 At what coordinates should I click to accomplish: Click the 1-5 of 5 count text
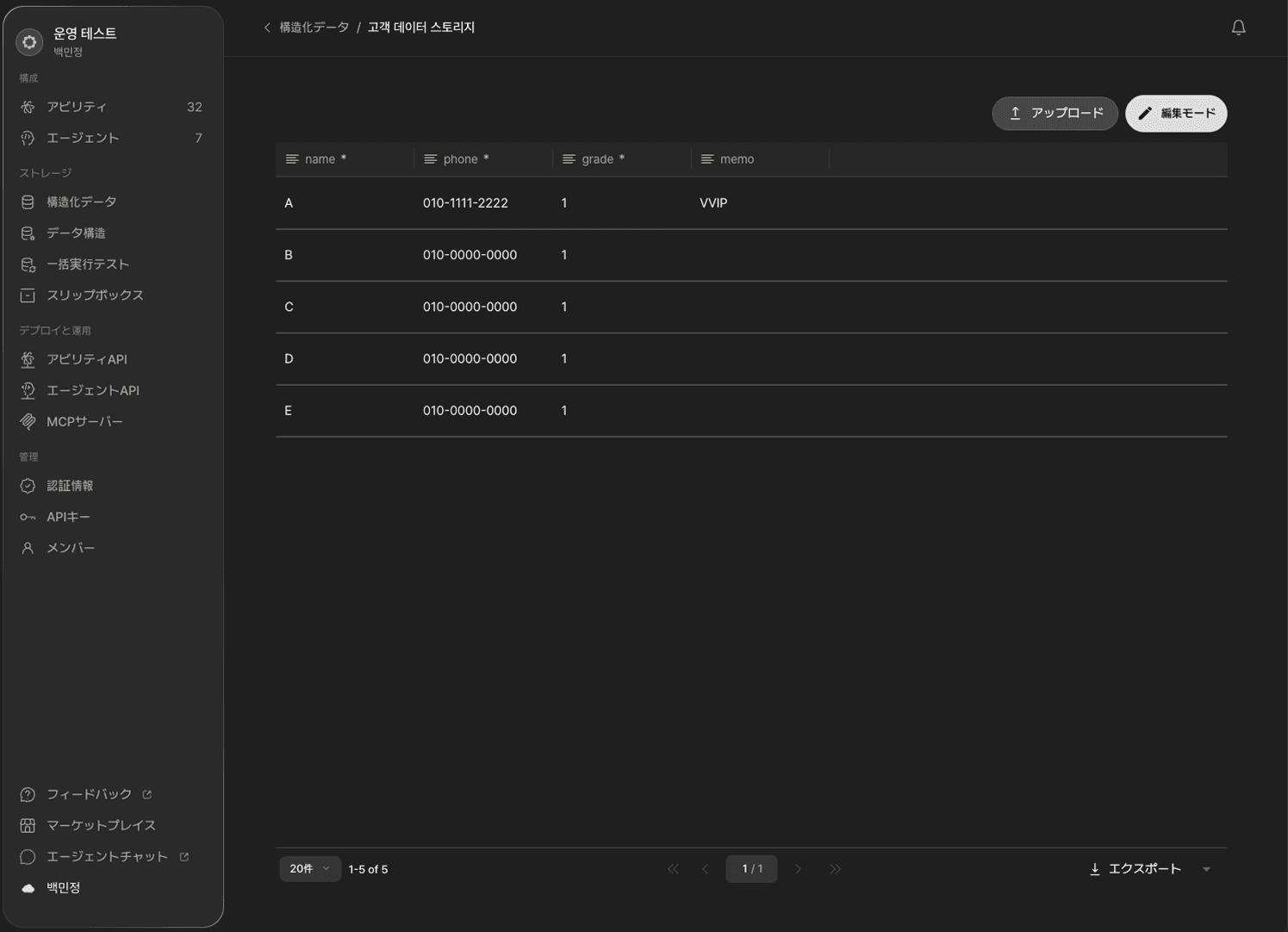tap(368, 869)
